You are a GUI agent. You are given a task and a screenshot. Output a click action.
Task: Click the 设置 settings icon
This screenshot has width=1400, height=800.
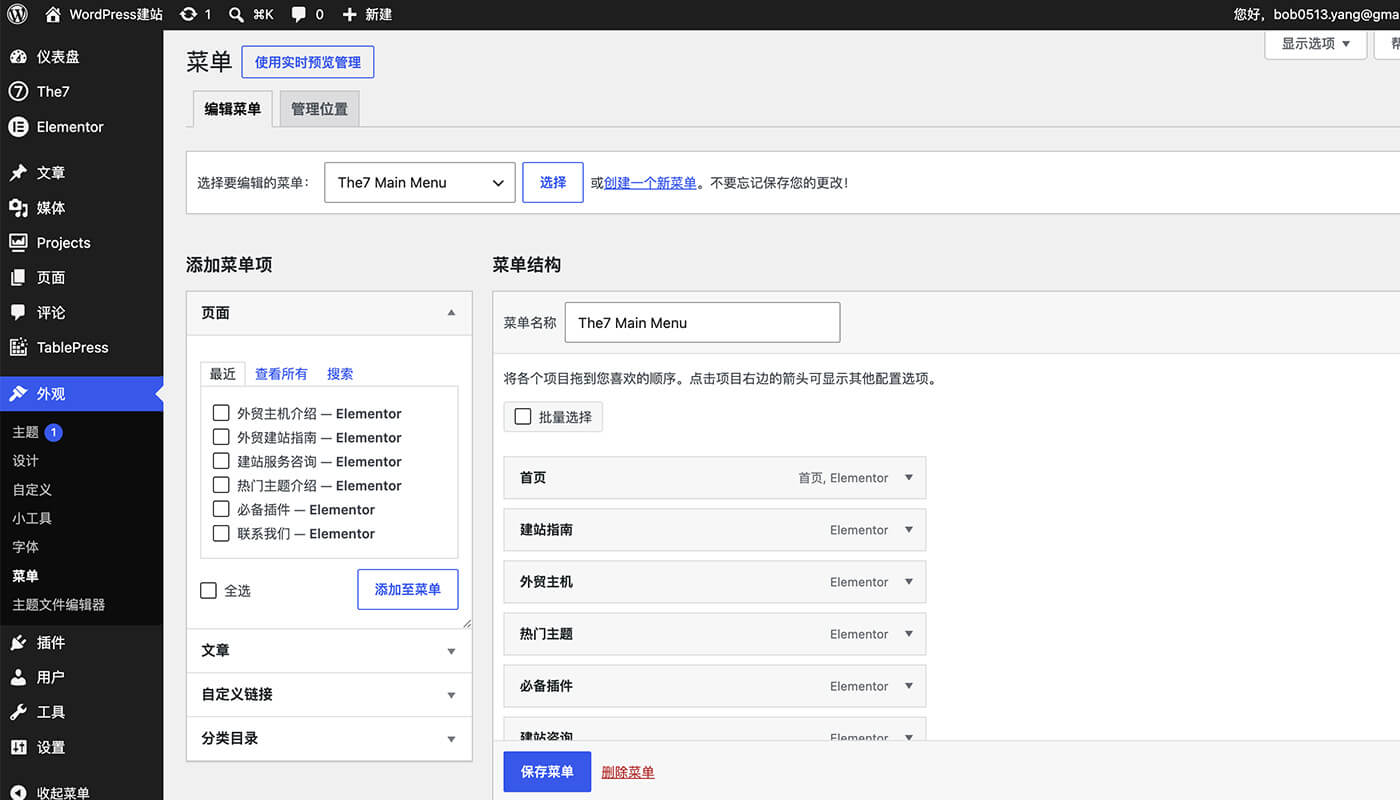coord(18,747)
